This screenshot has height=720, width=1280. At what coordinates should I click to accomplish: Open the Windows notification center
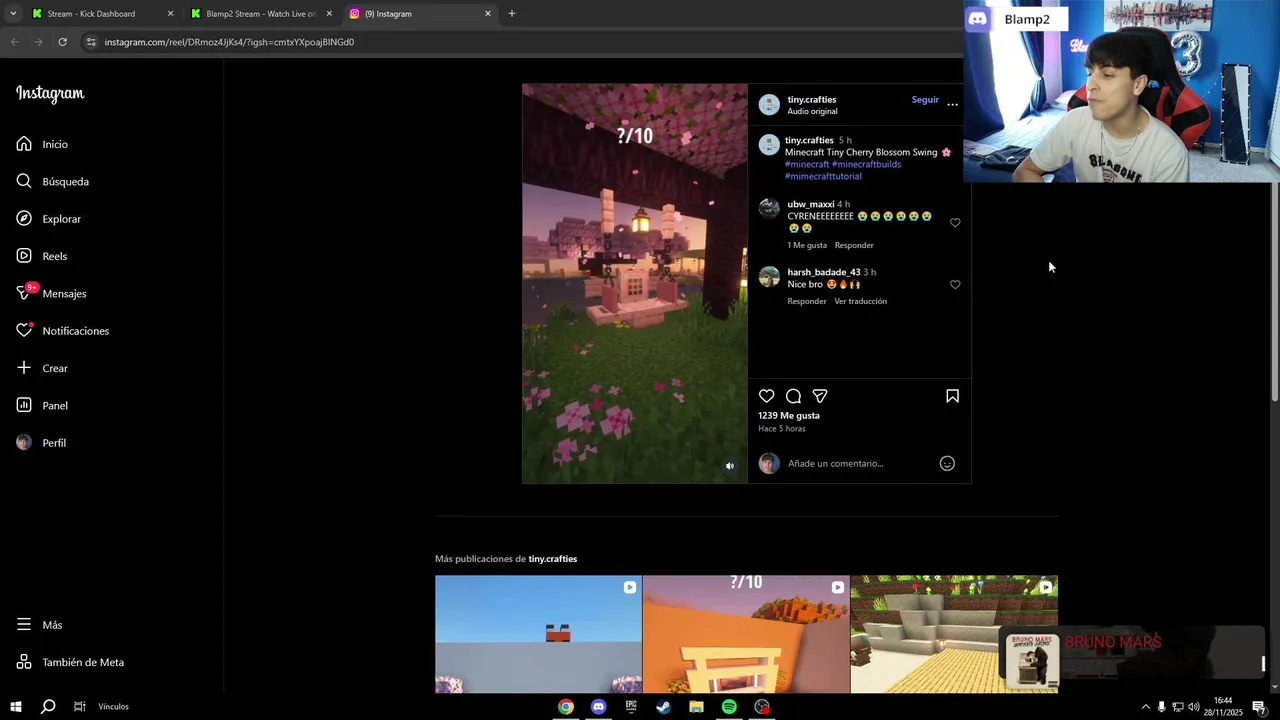pyautogui.click(x=1259, y=707)
